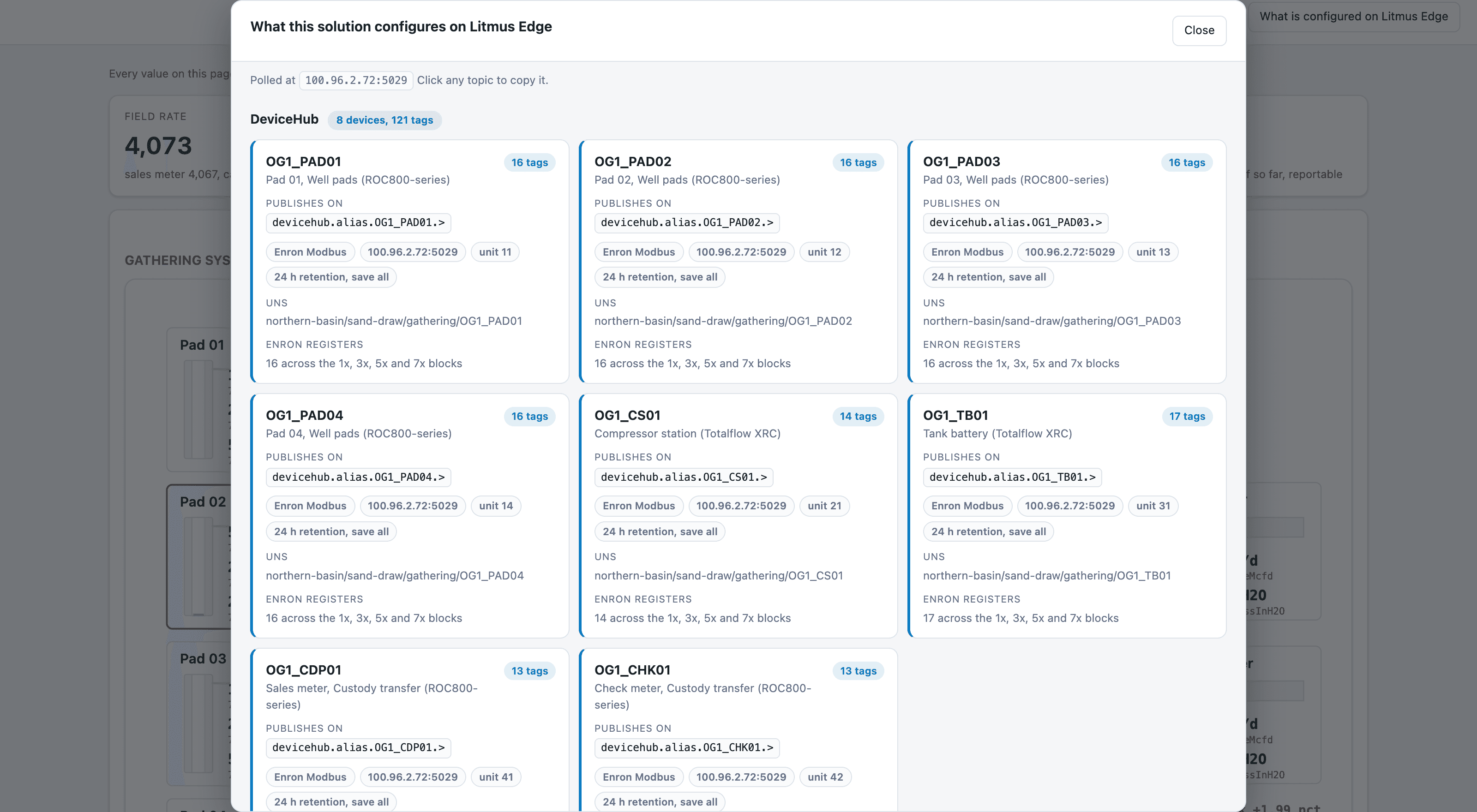Select the Pad 02 card in the background page
This screenshot has width=1477, height=812.
(198, 556)
